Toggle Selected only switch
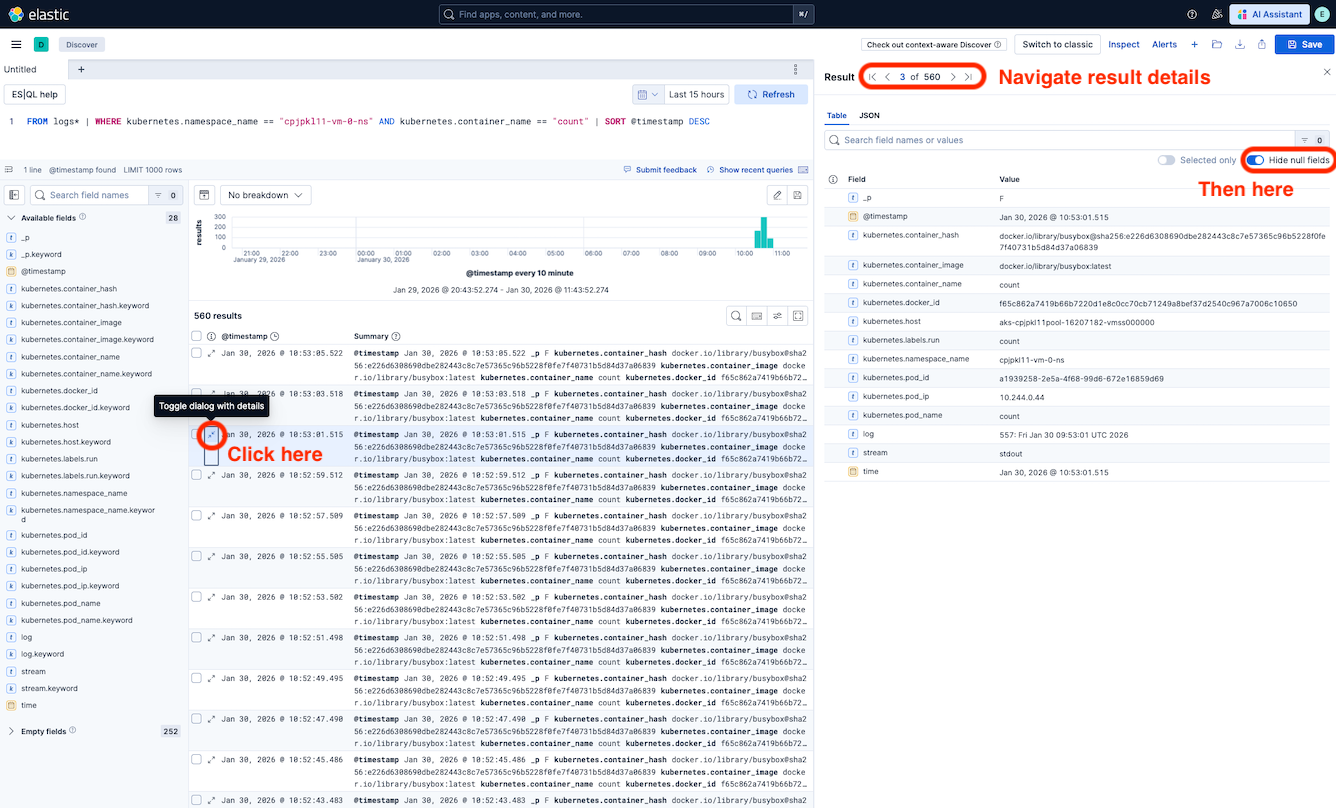Viewport: 1336px width, 808px height. pyautogui.click(x=1166, y=160)
